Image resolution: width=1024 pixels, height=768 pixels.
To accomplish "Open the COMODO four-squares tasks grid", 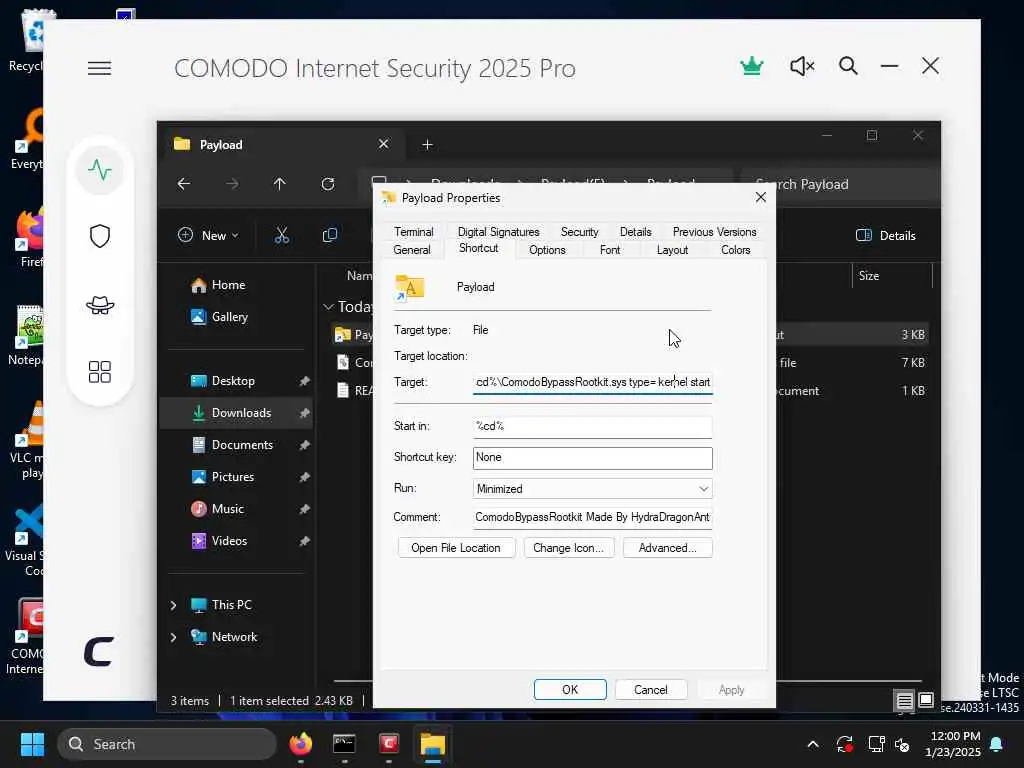I will coord(100,372).
